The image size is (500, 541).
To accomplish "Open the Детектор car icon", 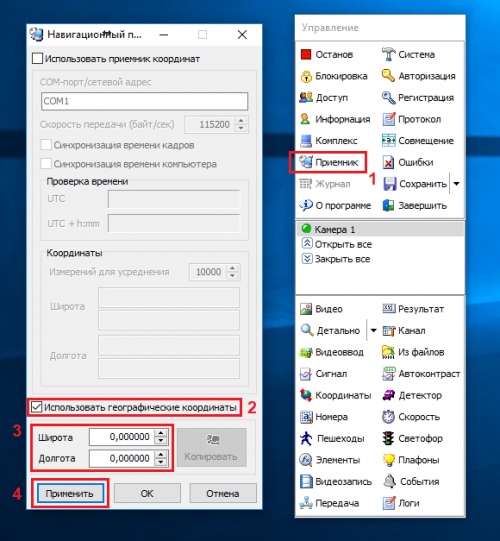I will [x=388, y=395].
